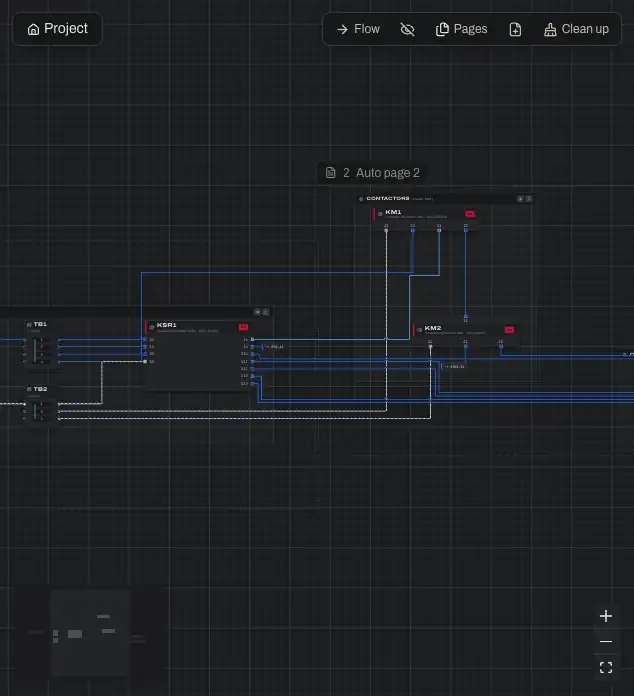Click second small button on CONTACTORS header
Viewport: 634px width, 696px height.
point(529,199)
